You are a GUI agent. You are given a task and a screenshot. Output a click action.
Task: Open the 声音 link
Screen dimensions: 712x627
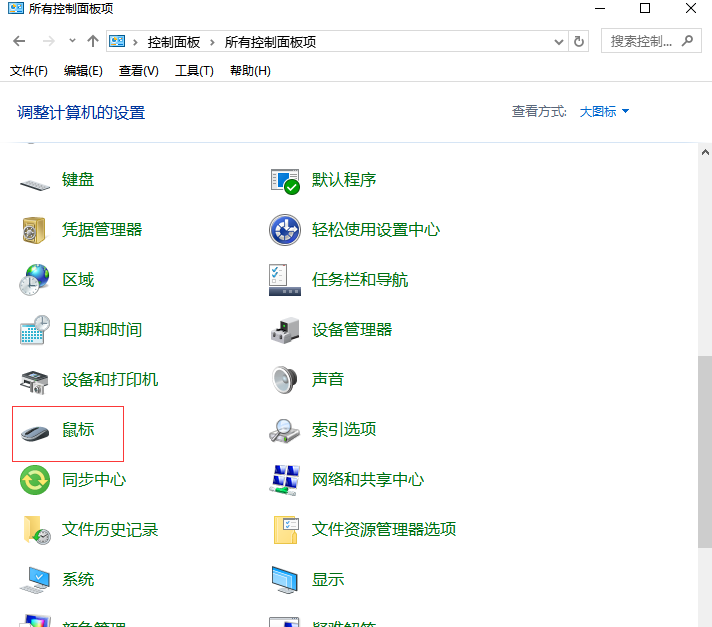(x=328, y=380)
